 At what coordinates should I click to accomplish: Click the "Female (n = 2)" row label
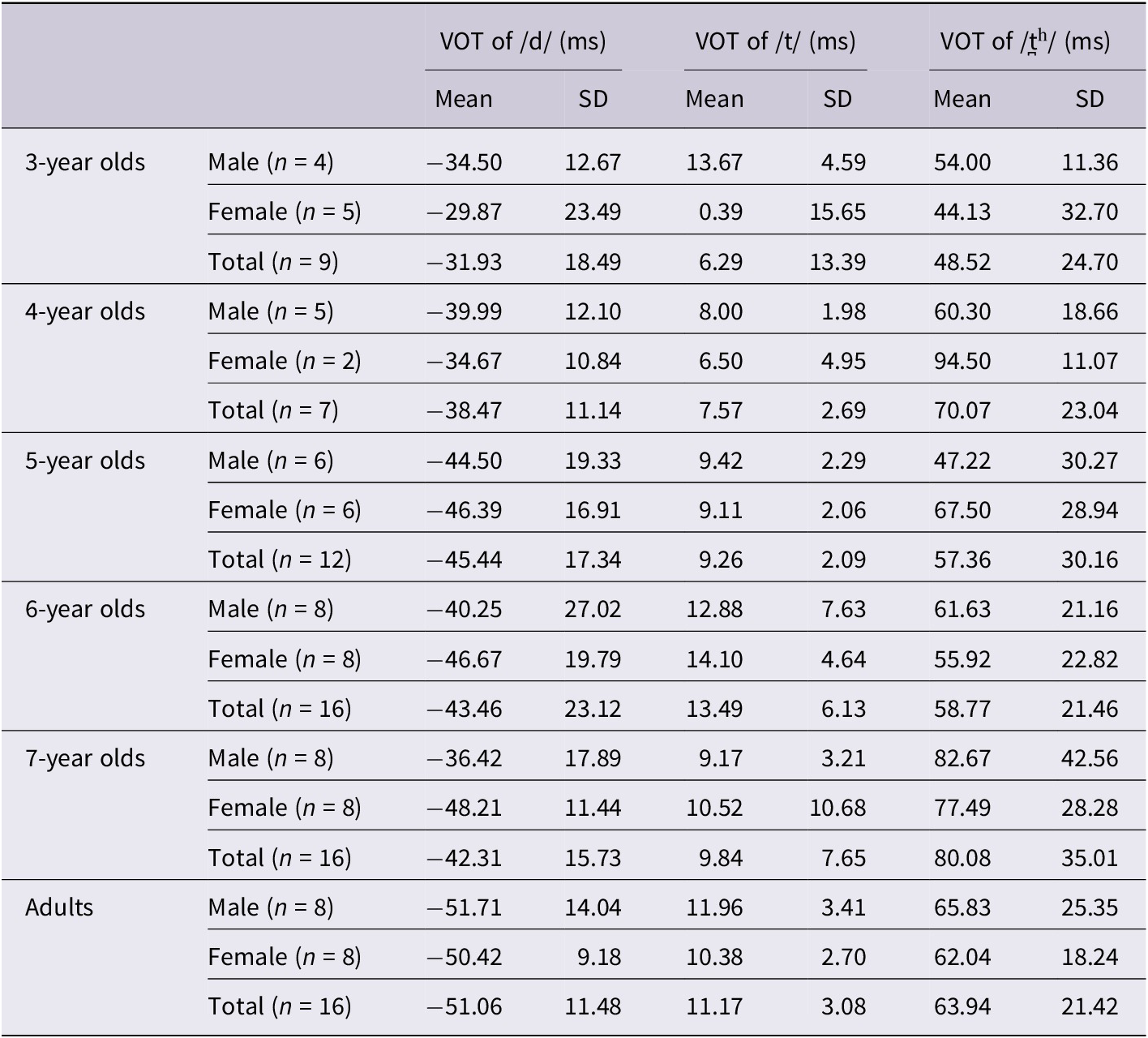tap(285, 361)
